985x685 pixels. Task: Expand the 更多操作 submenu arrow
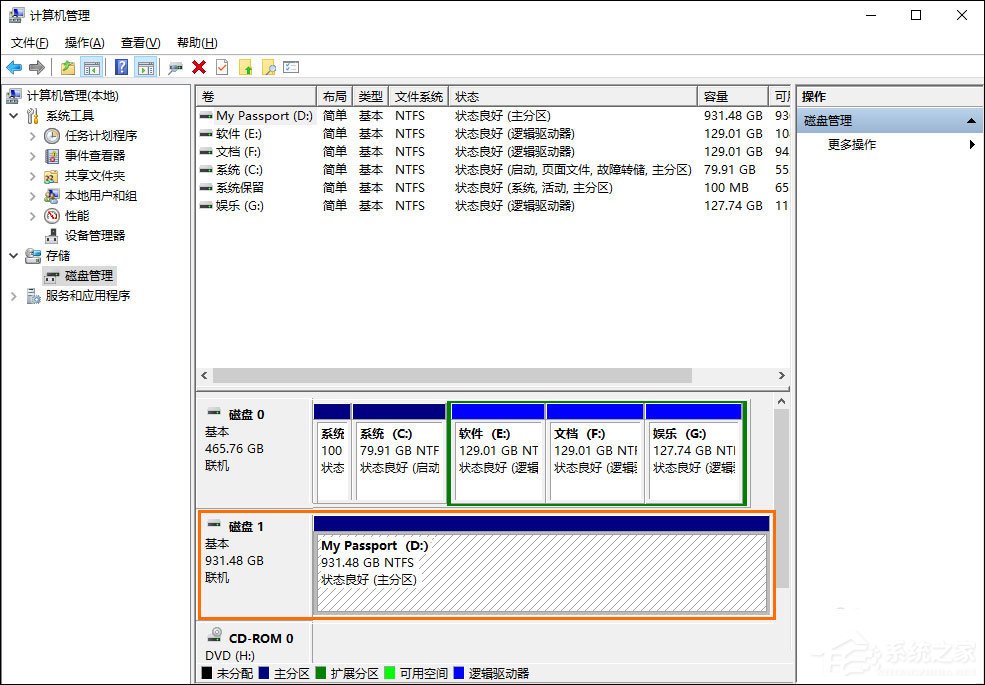tap(971, 144)
